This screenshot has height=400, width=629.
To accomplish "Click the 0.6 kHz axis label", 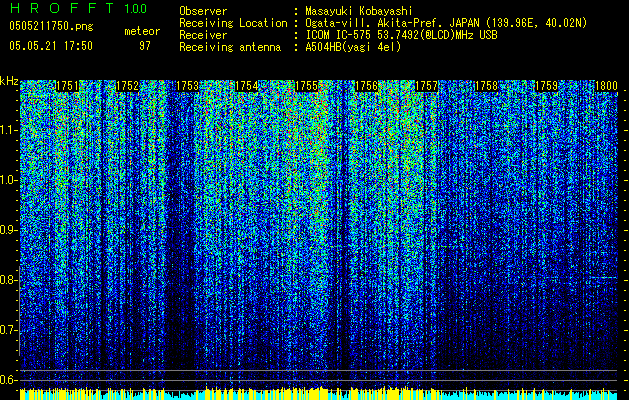I will (x=9, y=380).
